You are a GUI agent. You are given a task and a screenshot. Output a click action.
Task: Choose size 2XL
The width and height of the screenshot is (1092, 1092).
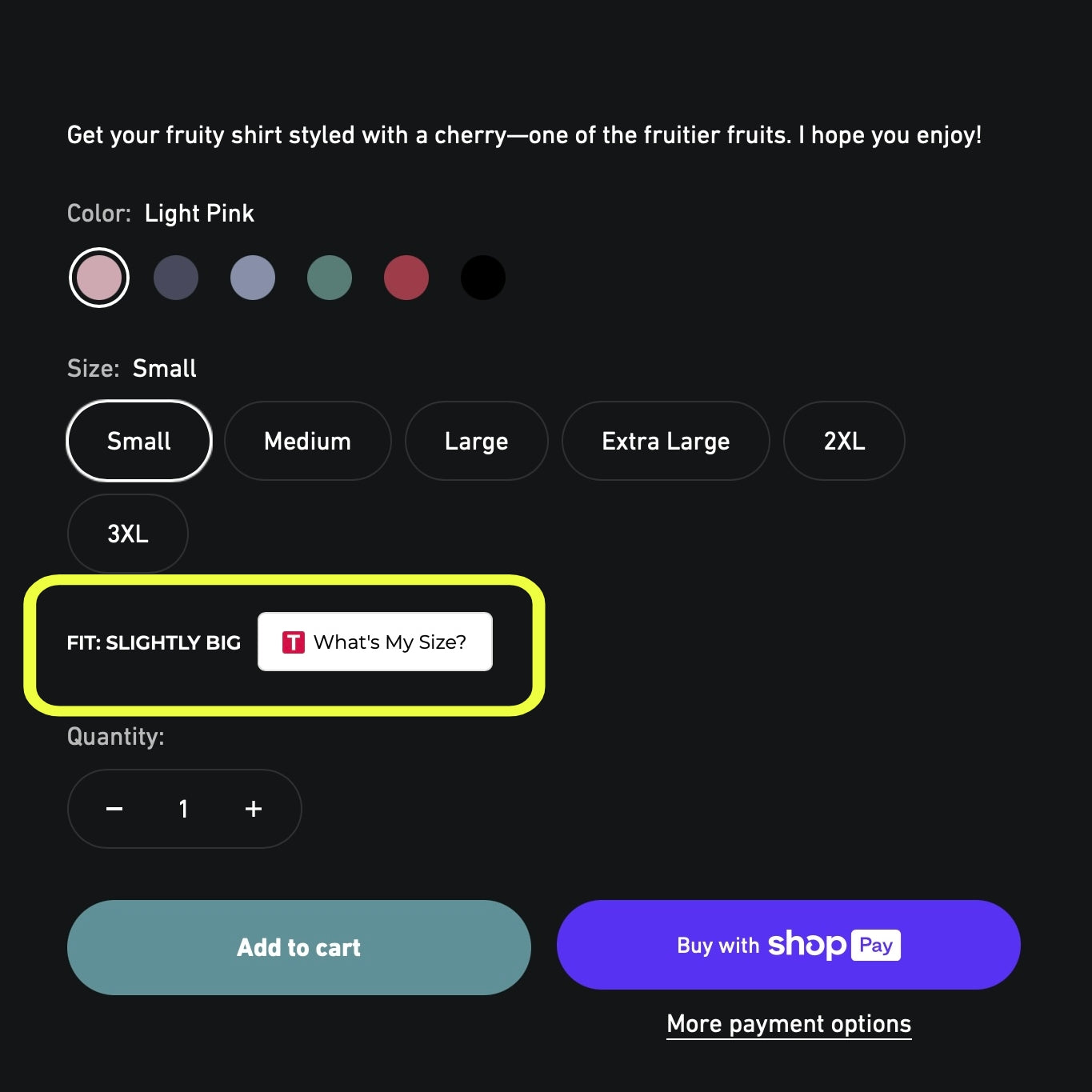pos(844,441)
